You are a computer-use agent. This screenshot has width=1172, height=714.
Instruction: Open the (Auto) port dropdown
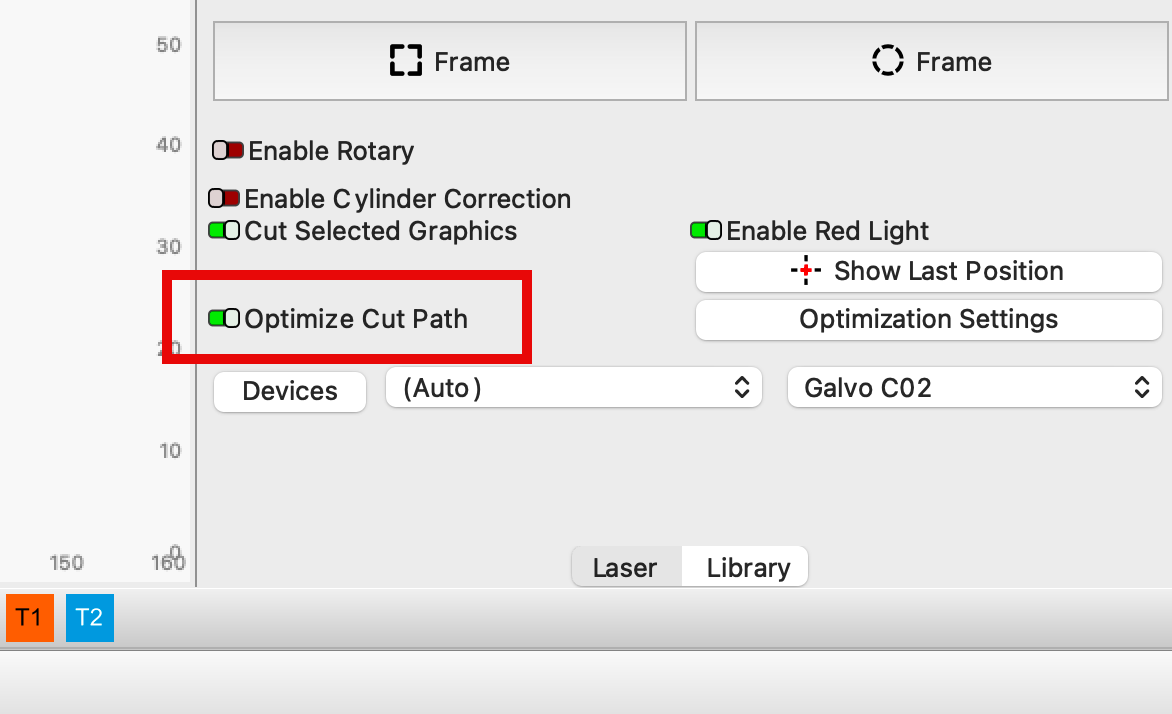[x=574, y=388]
